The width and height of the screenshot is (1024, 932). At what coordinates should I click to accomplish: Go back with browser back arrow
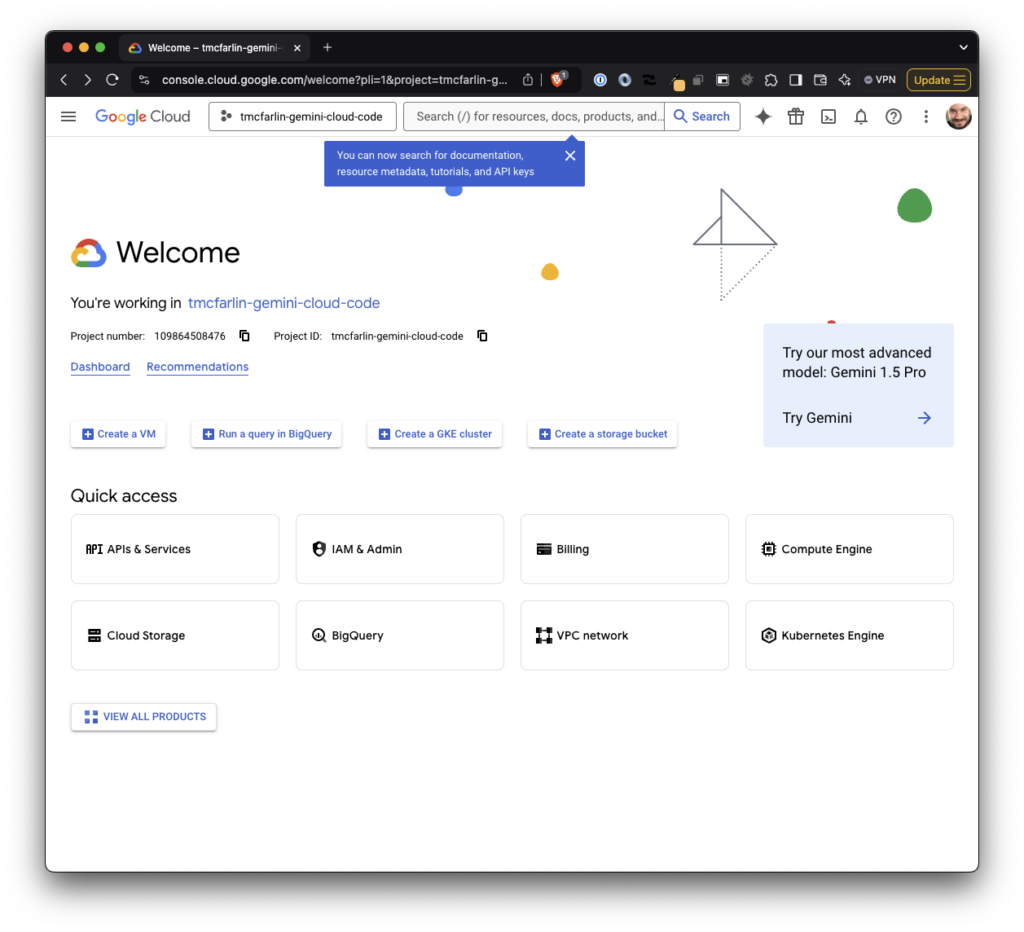[64, 80]
